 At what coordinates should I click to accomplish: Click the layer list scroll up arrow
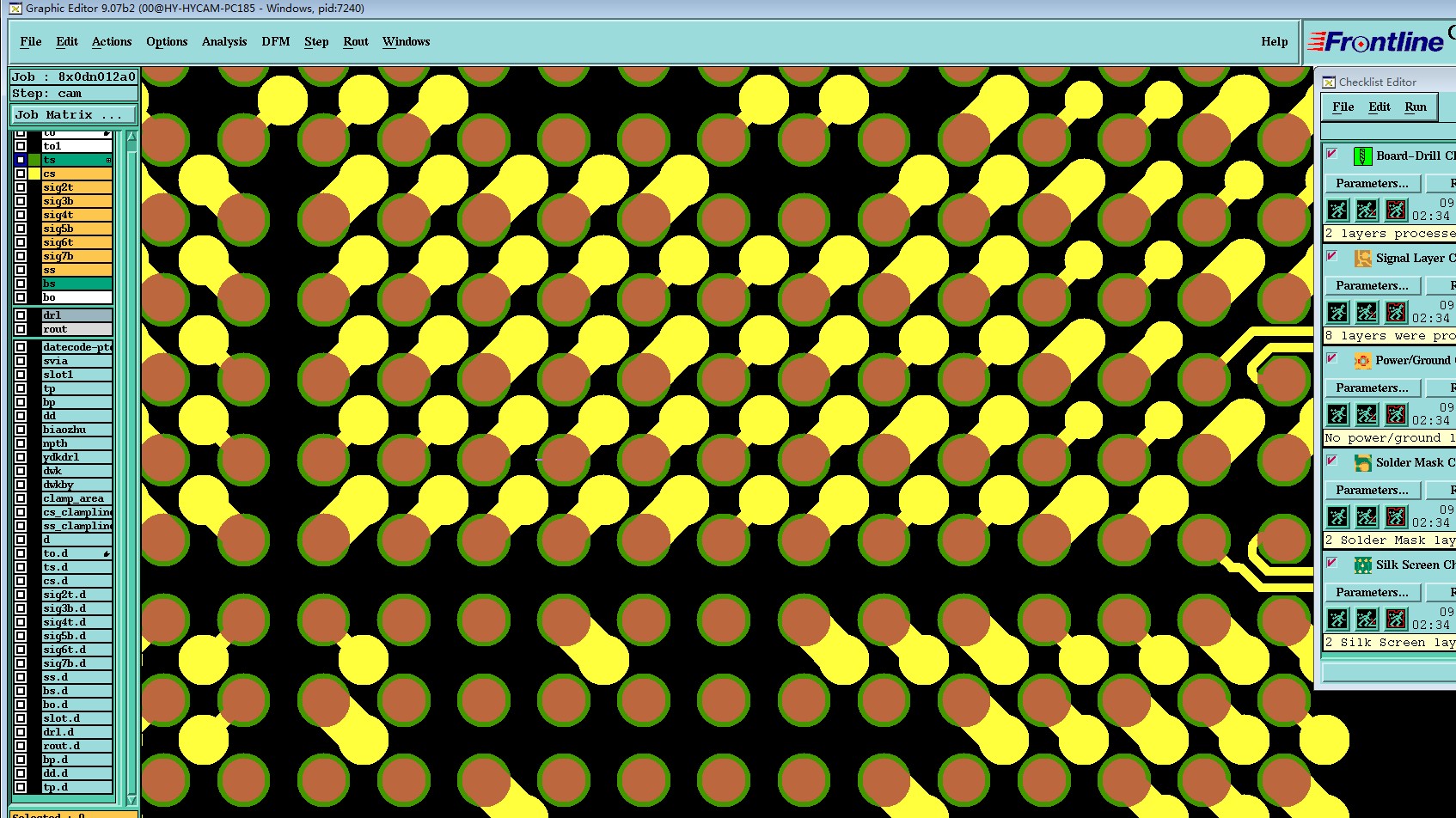pyautogui.click(x=132, y=137)
